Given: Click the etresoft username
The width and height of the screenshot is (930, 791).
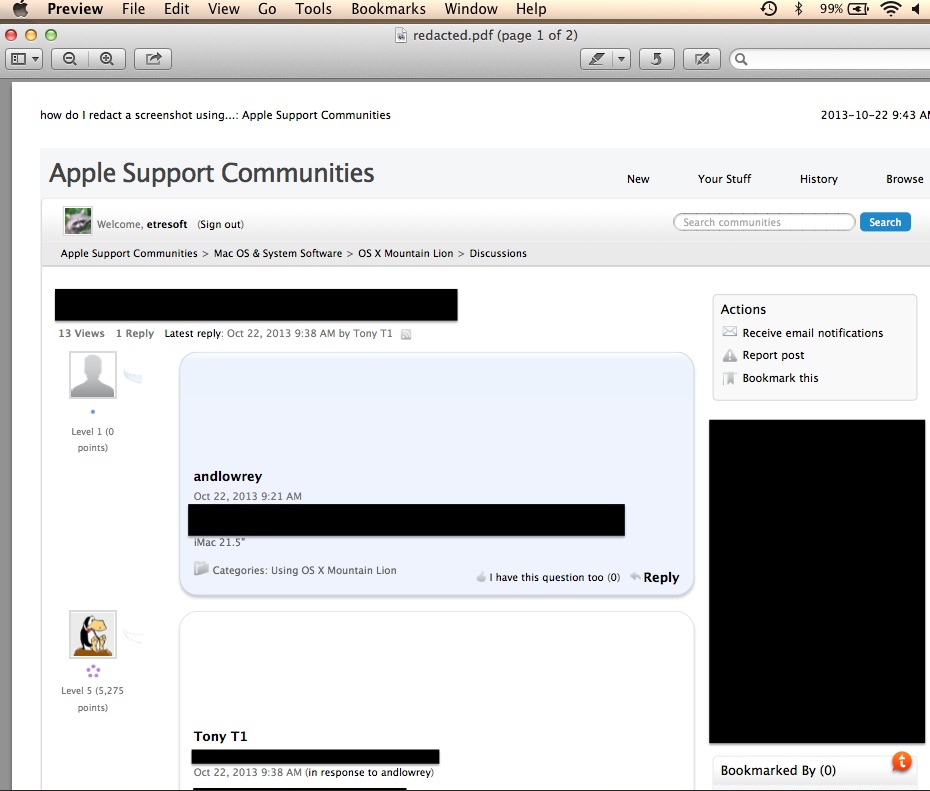Looking at the screenshot, I should (167, 224).
